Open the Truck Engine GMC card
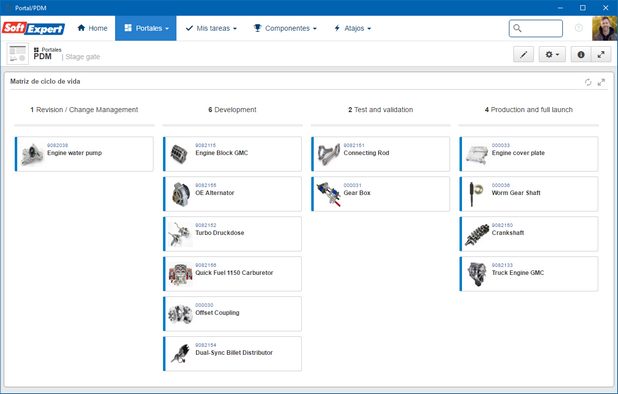Viewport: 618px width, 394px height. point(529,274)
